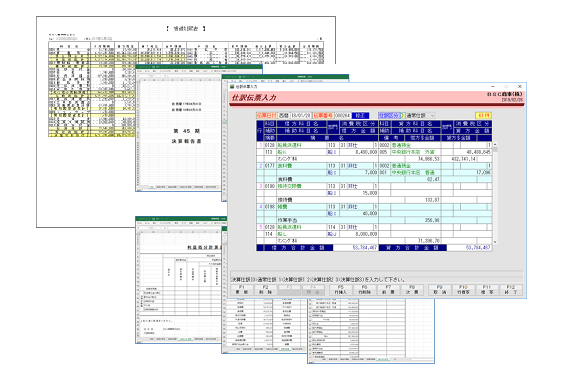Click the F1 function button

point(242,290)
